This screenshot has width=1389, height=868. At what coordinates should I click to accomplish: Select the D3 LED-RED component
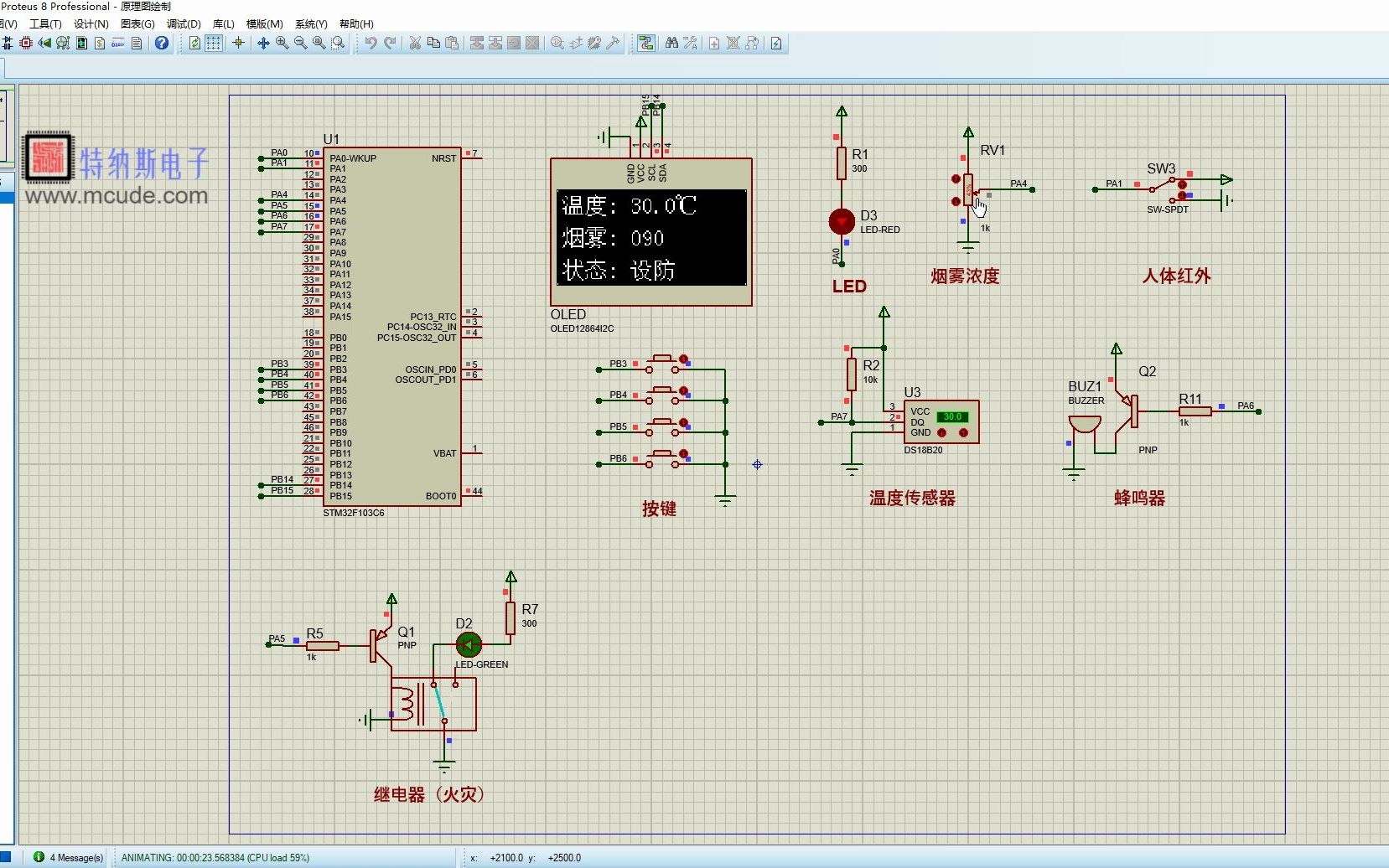(x=842, y=222)
